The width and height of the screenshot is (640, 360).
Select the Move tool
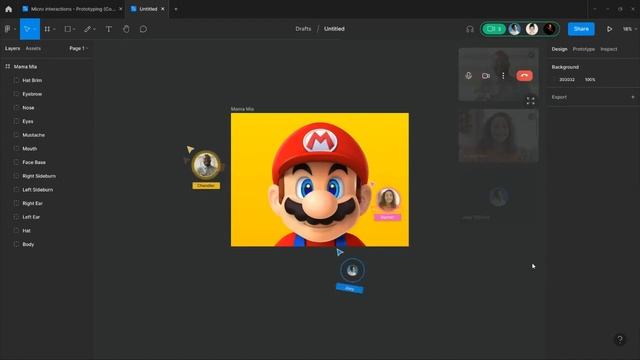(29, 29)
